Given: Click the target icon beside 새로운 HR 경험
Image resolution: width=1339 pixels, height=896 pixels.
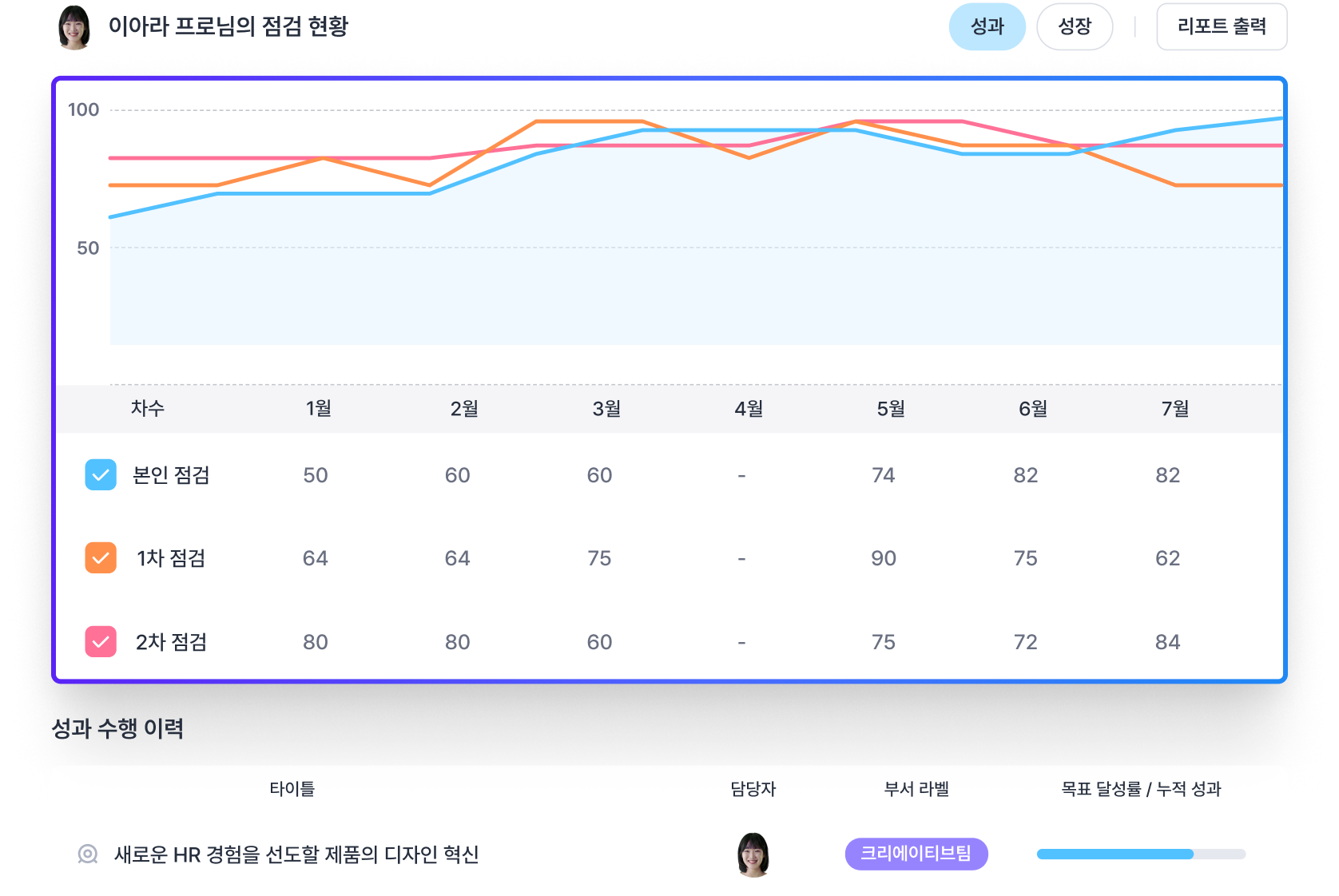Looking at the screenshot, I should pos(88,854).
